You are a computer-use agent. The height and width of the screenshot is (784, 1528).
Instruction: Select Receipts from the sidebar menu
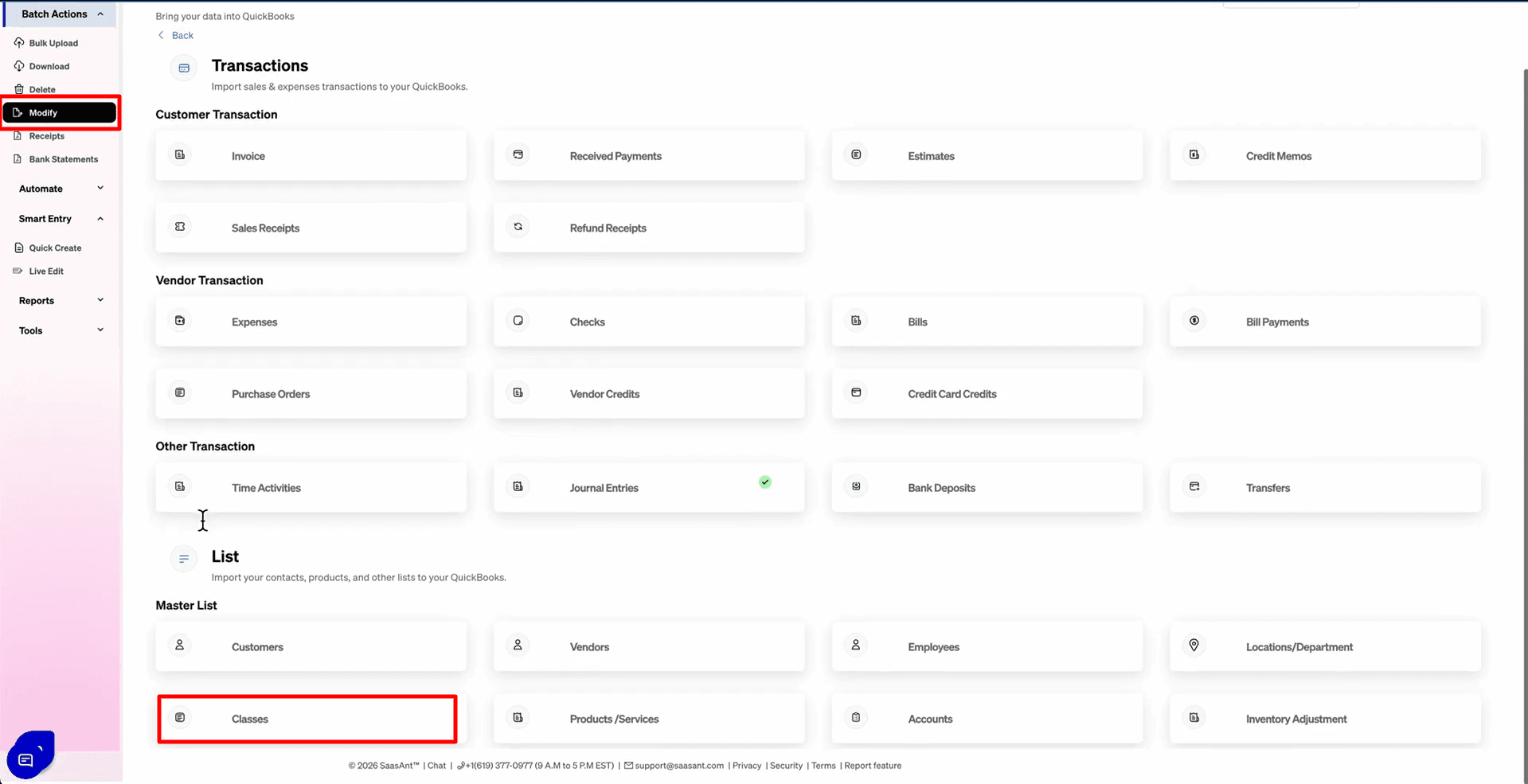click(x=46, y=135)
